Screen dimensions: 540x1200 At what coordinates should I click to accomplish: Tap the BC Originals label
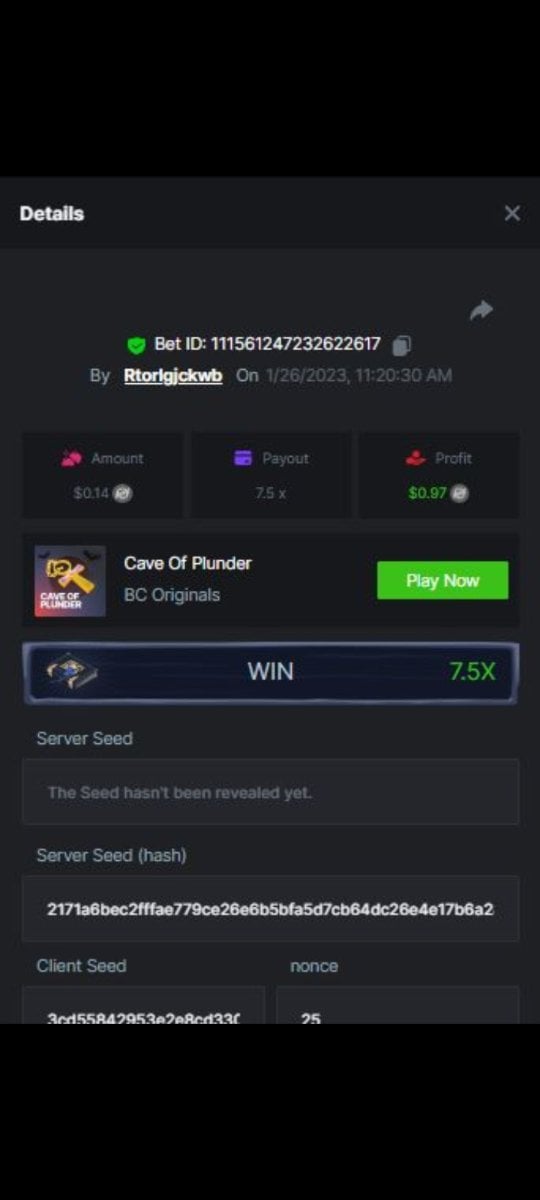tap(172, 595)
